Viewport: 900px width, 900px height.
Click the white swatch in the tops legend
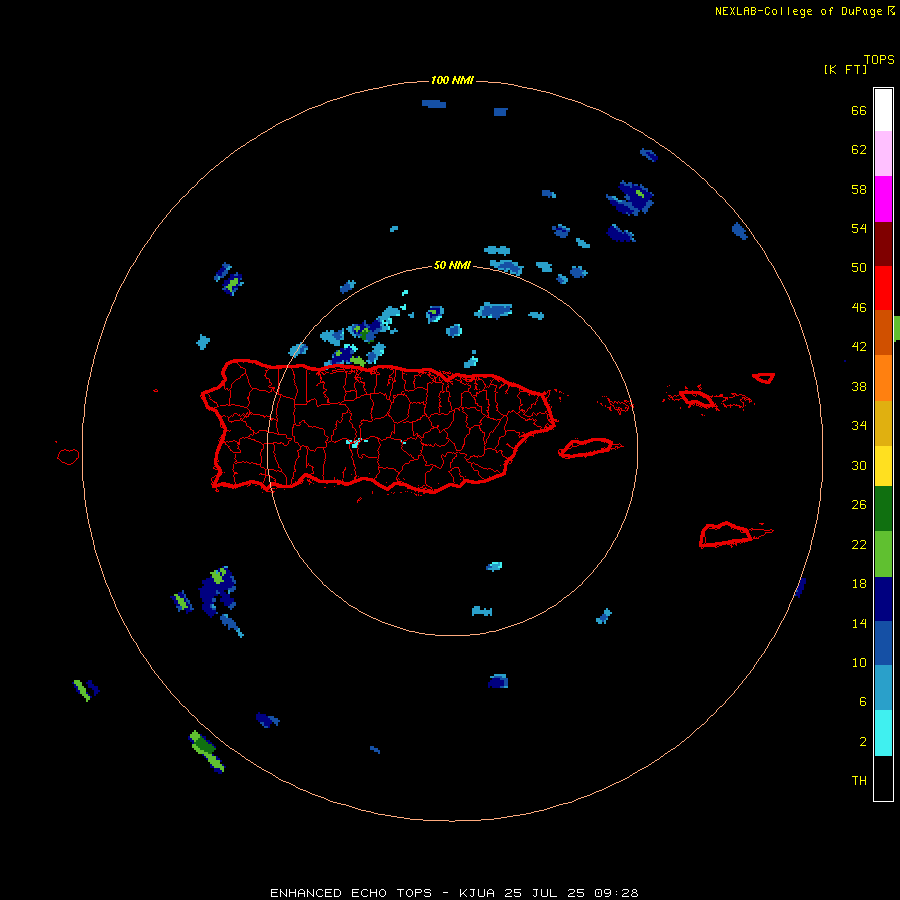point(883,110)
